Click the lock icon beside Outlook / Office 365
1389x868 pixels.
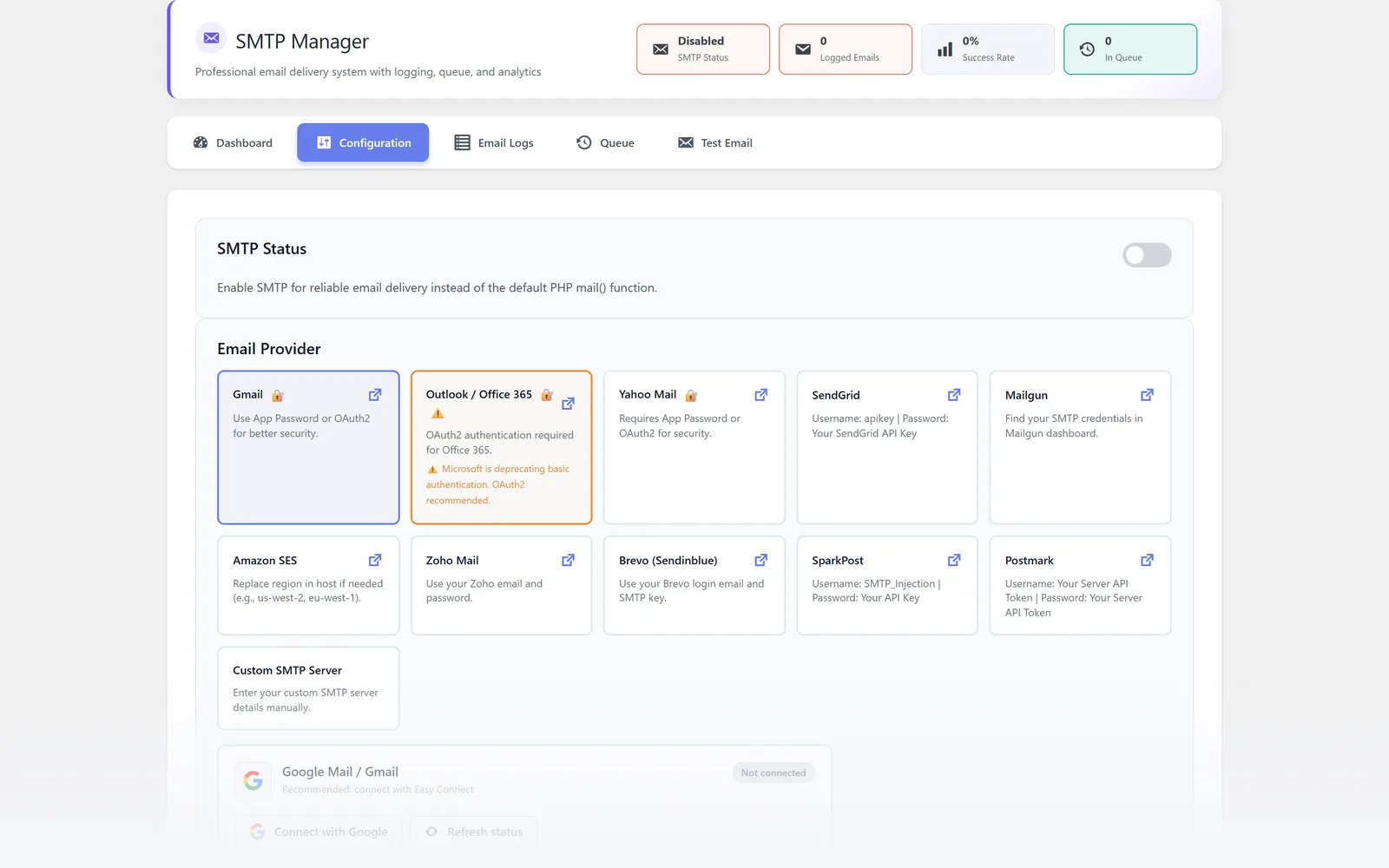point(547,395)
